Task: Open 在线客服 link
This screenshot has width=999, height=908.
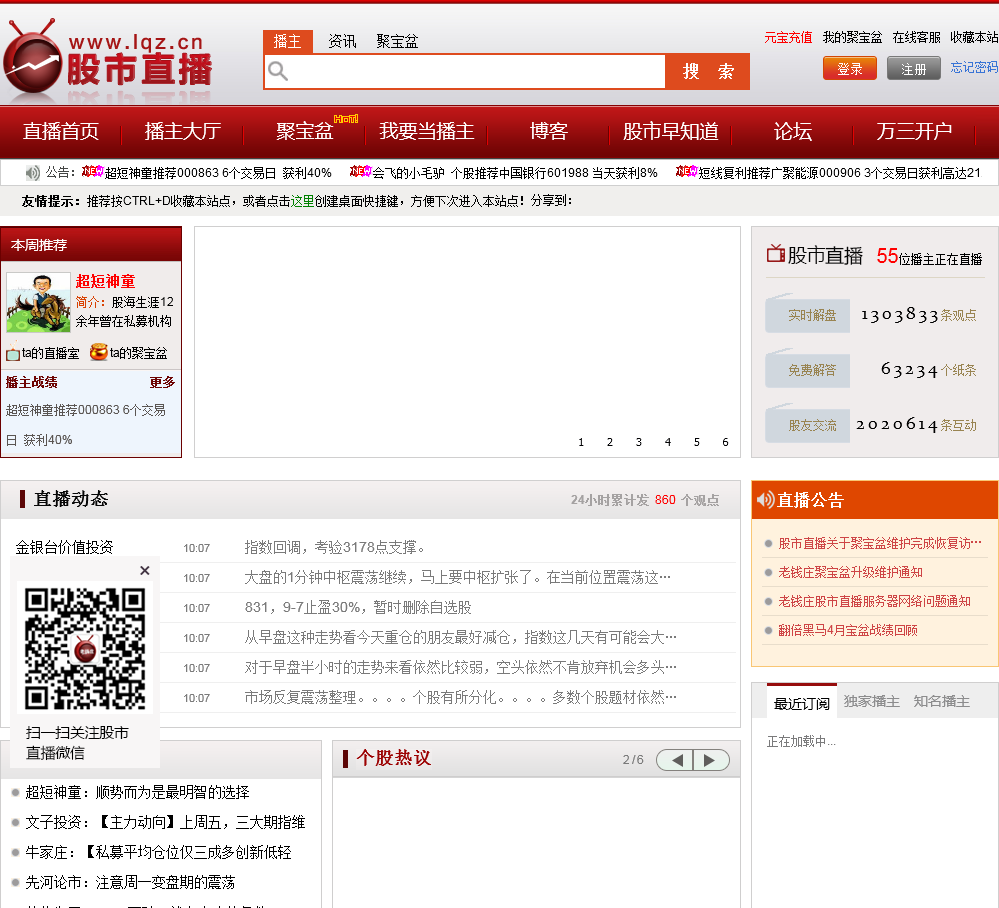Action: (916, 38)
